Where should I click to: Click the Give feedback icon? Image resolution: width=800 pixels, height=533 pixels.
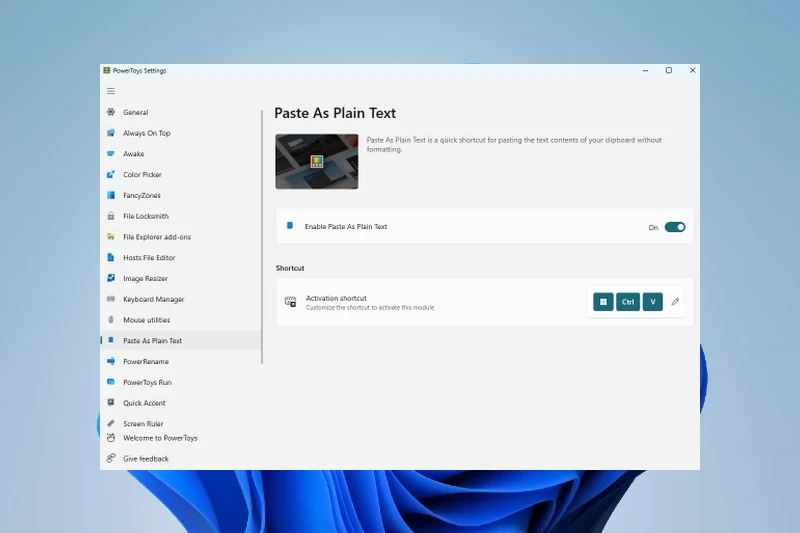click(x=111, y=458)
